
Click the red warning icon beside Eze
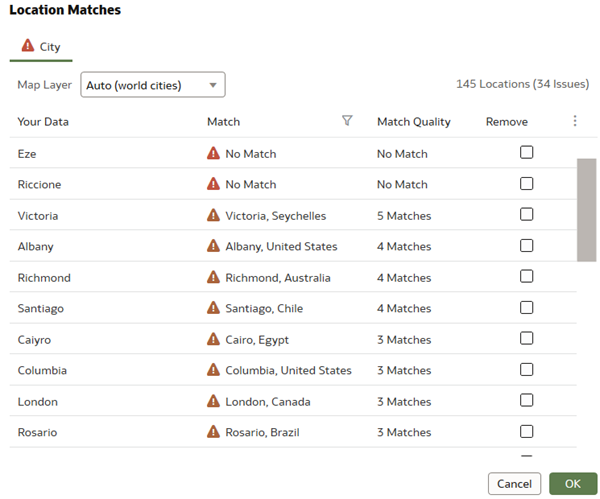coord(213,153)
